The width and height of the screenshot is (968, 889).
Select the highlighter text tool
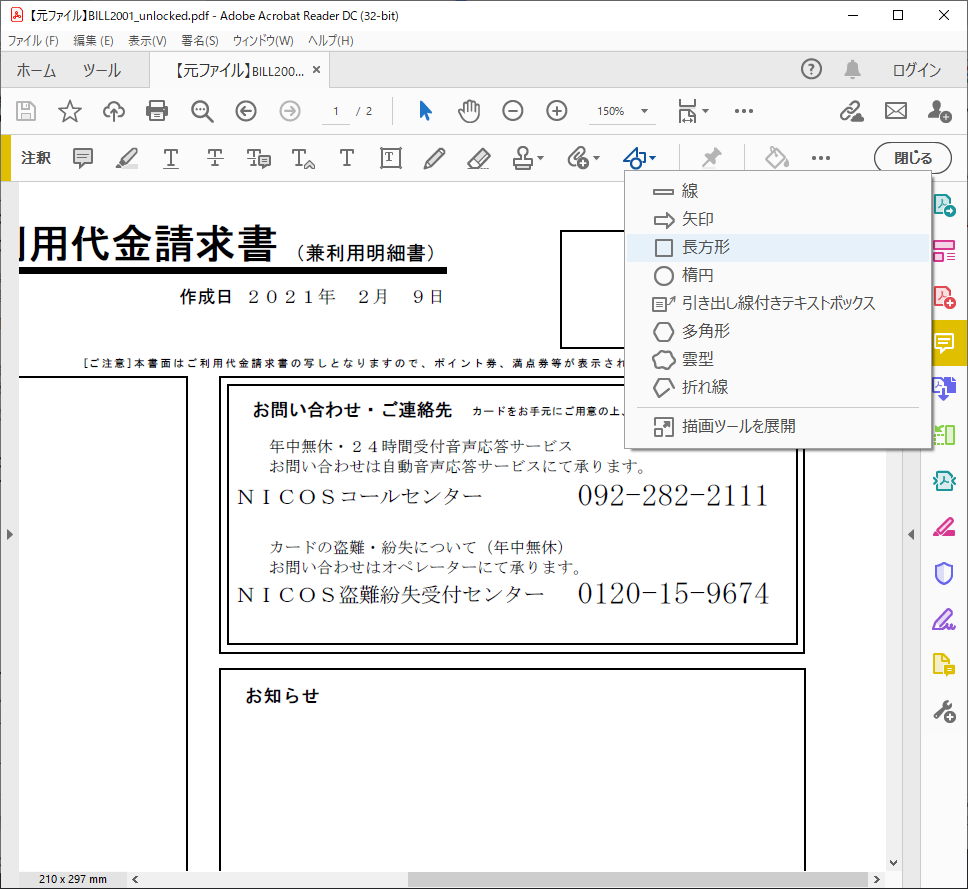click(x=127, y=158)
